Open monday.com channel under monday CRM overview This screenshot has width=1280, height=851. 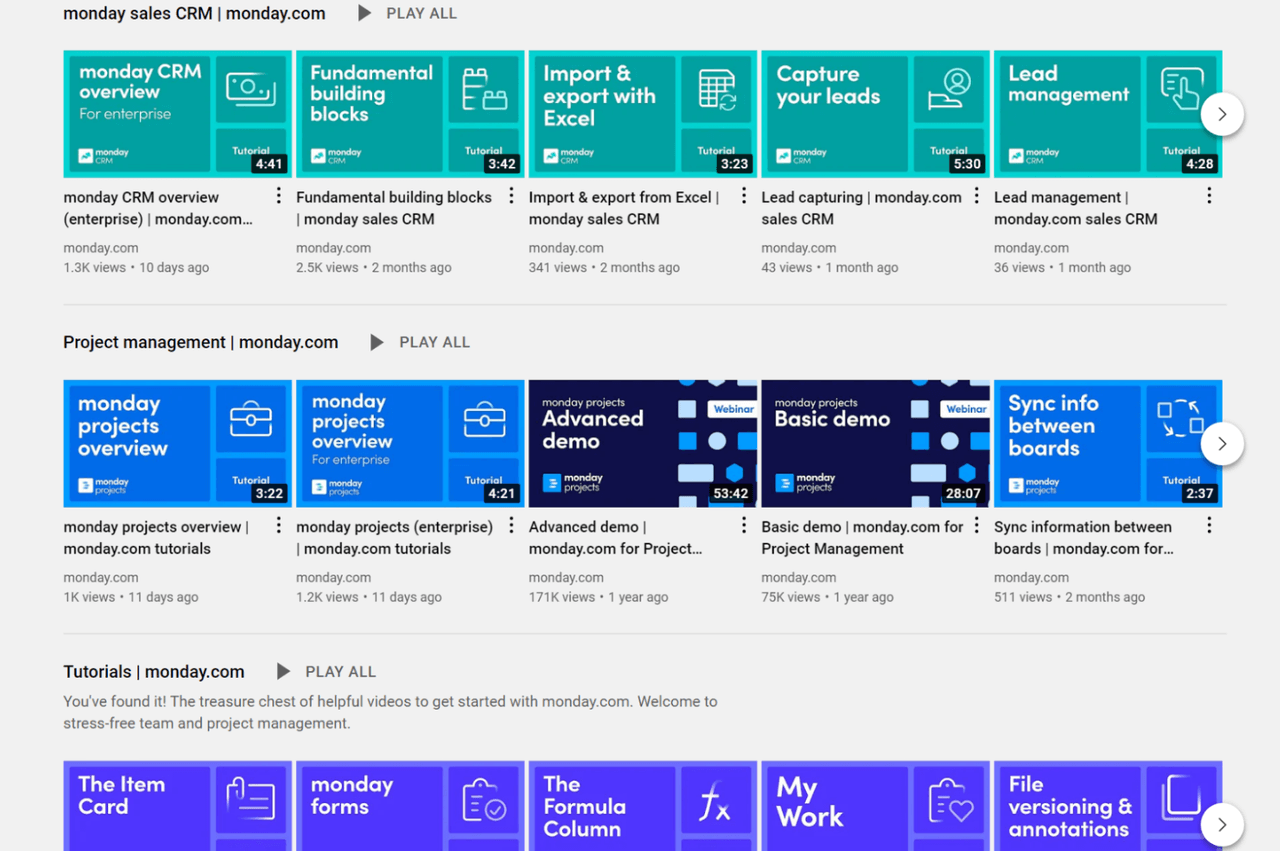101,248
